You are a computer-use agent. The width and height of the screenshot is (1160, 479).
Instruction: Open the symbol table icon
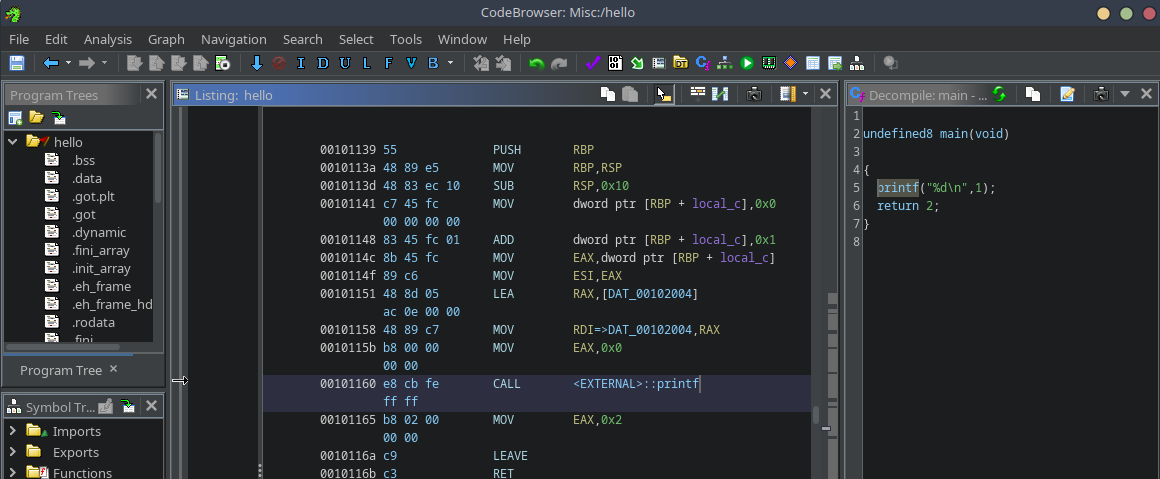[x=813, y=64]
